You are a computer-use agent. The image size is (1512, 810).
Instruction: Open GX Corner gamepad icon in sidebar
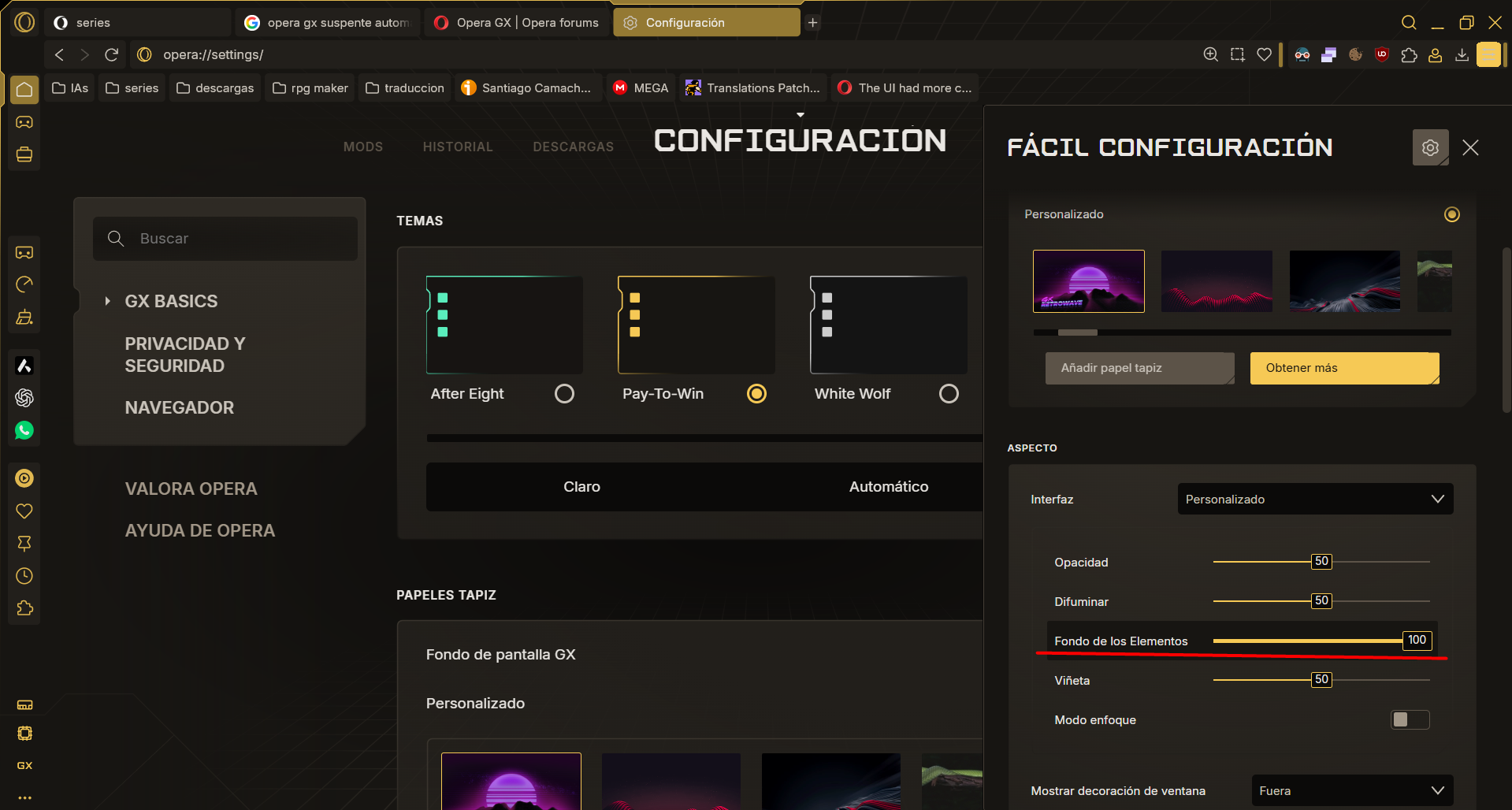[24, 122]
